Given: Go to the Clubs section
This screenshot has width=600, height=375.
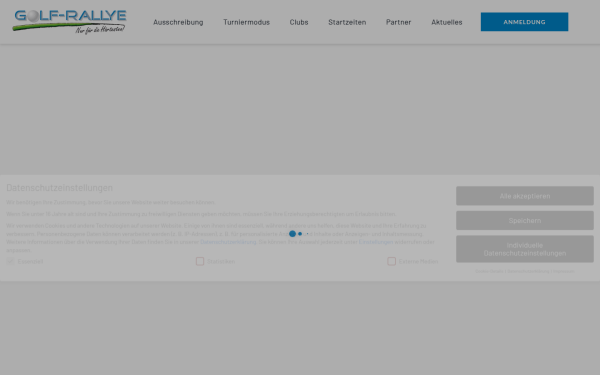Looking at the screenshot, I should (x=299, y=22).
